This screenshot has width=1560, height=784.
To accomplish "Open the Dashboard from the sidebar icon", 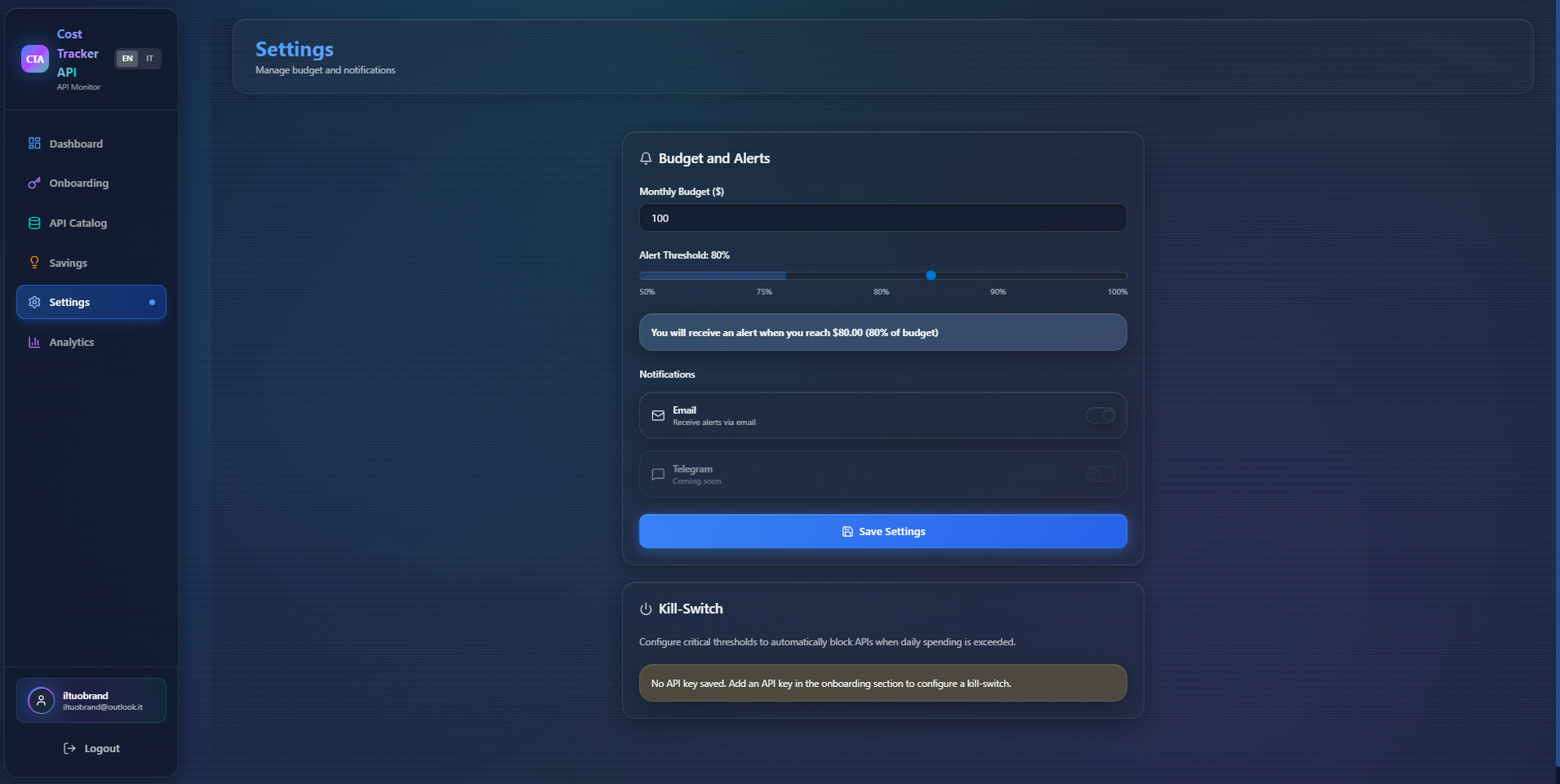I will coord(33,144).
